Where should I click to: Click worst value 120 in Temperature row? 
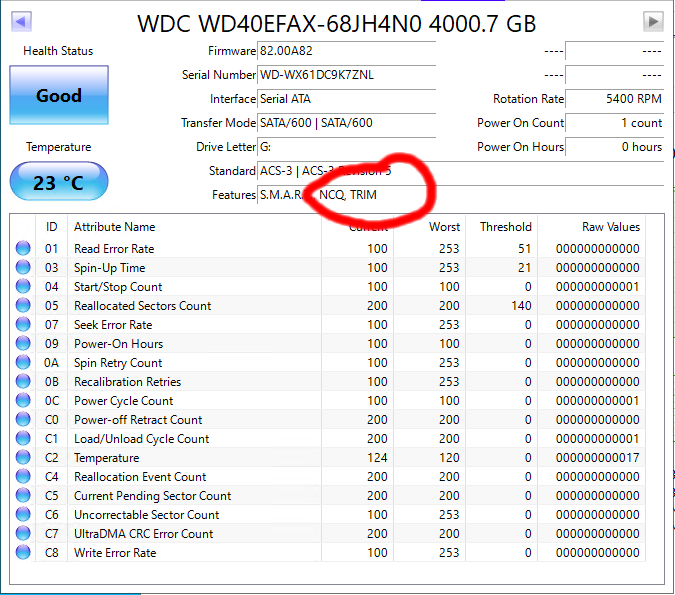coord(449,458)
